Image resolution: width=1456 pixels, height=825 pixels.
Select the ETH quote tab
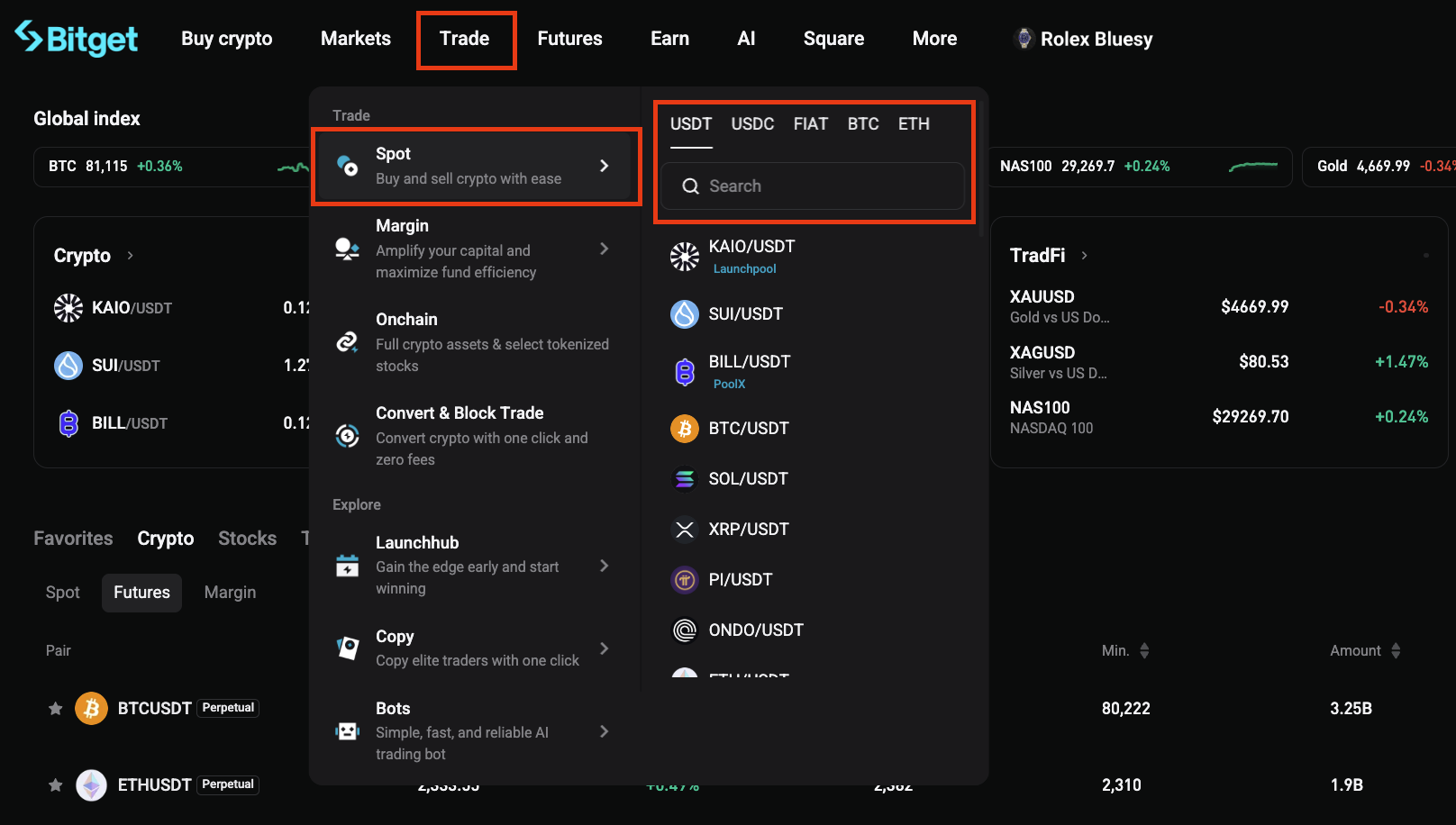[x=914, y=124]
